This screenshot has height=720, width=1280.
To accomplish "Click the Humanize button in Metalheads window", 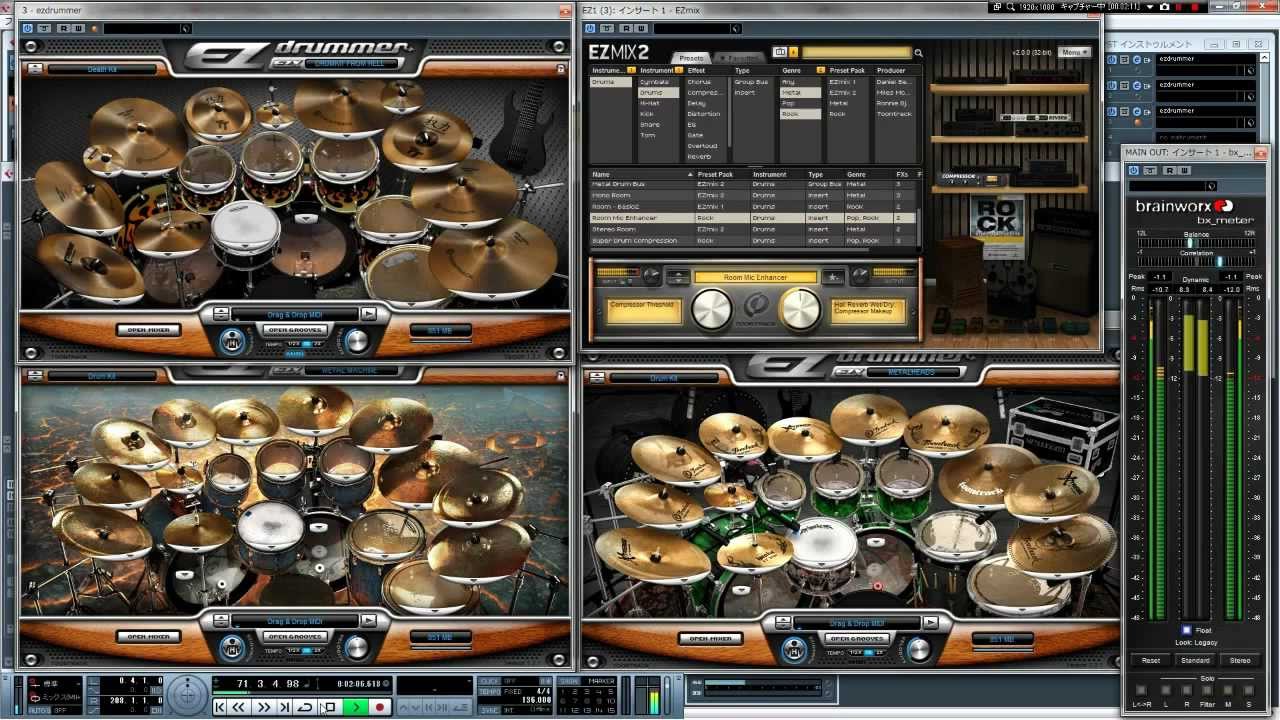I will 797,648.
